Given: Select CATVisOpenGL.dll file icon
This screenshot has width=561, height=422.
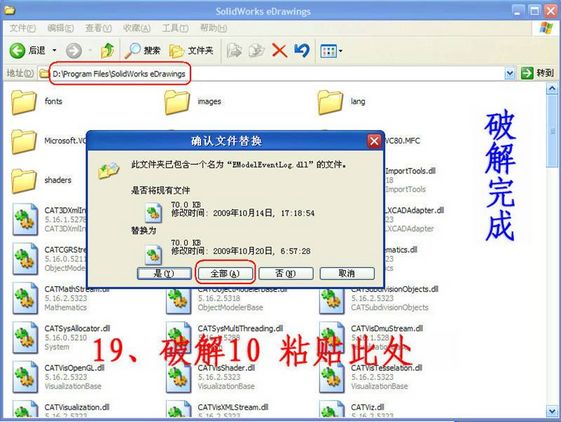Looking at the screenshot, I should click(x=25, y=377).
